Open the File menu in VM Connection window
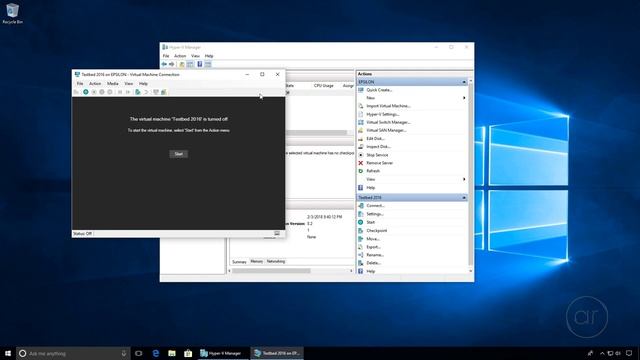Image resolution: width=640 pixels, height=360 pixels. 80,84
